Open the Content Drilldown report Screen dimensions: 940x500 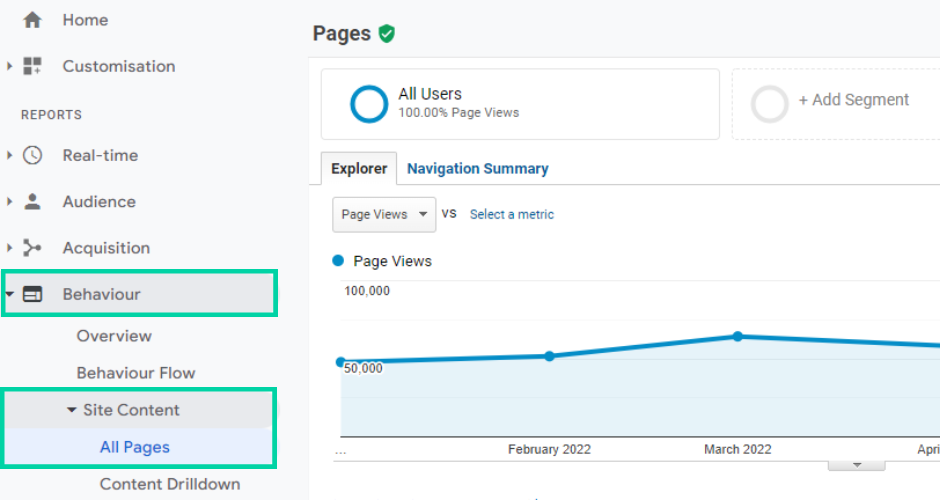pos(170,484)
